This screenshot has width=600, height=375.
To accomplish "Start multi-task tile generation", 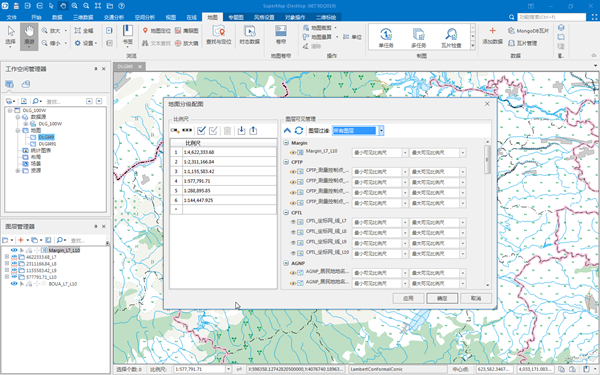I will click(x=418, y=38).
